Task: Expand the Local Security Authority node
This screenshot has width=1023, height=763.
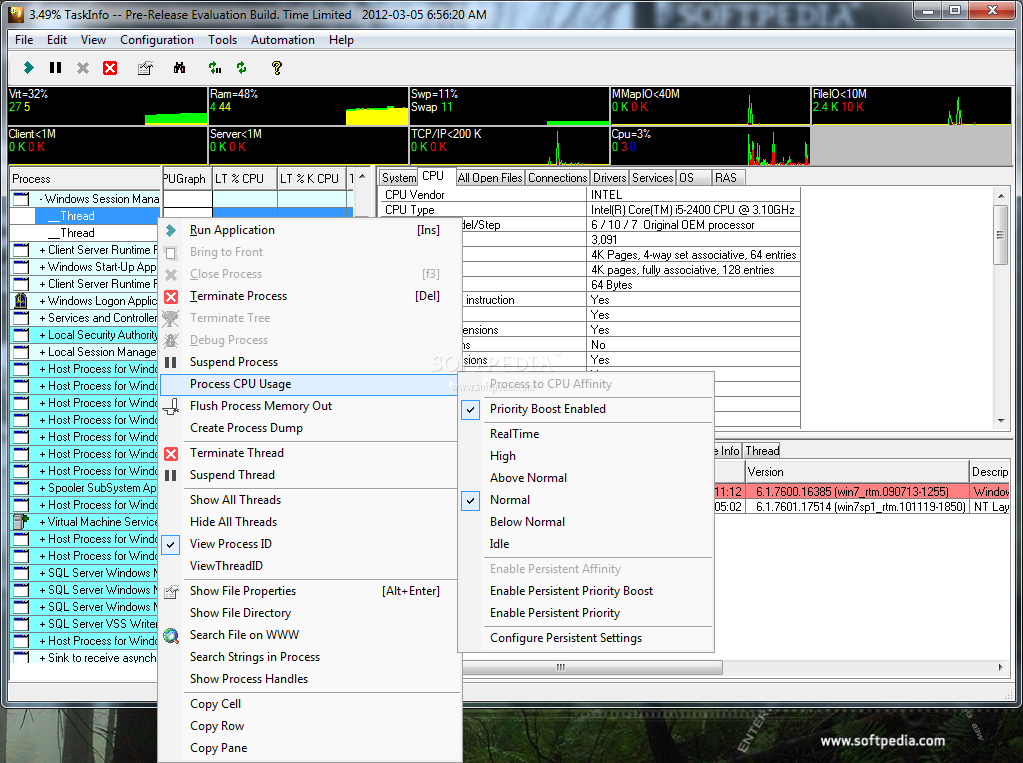Action: pos(42,335)
